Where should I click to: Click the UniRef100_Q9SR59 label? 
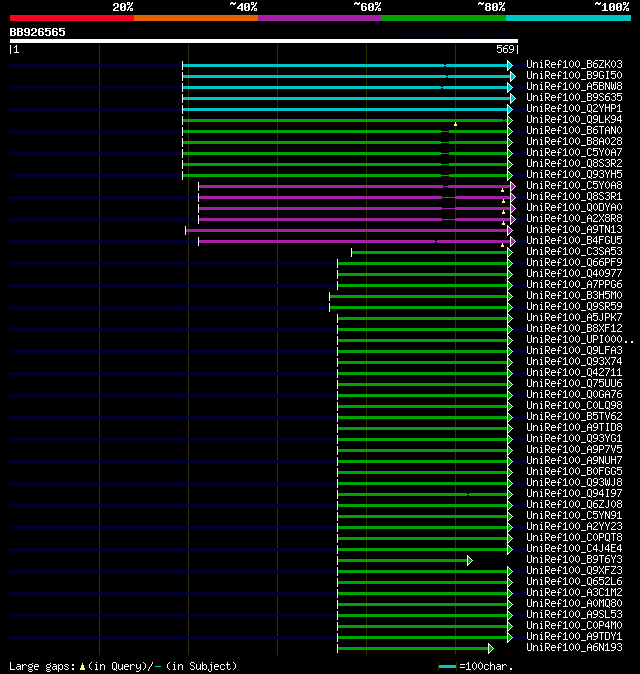[574, 306]
